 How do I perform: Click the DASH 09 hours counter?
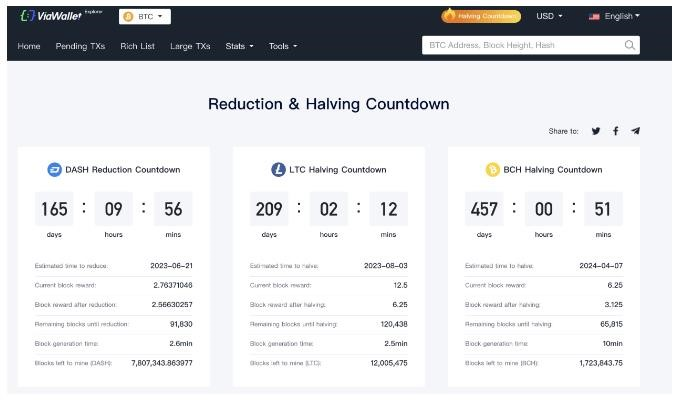[x=113, y=209]
